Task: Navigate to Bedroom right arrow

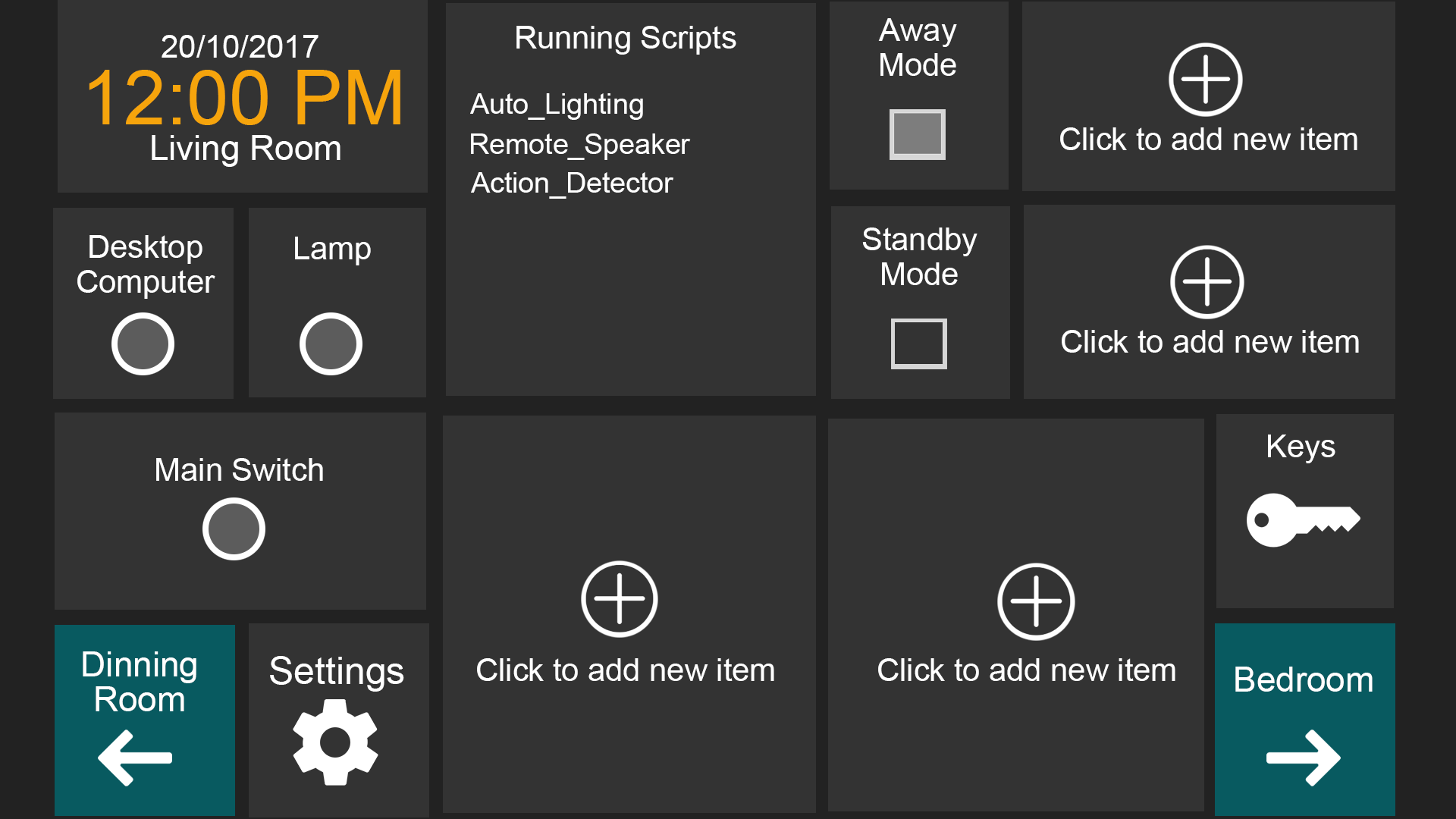Action: pyautogui.click(x=1304, y=757)
